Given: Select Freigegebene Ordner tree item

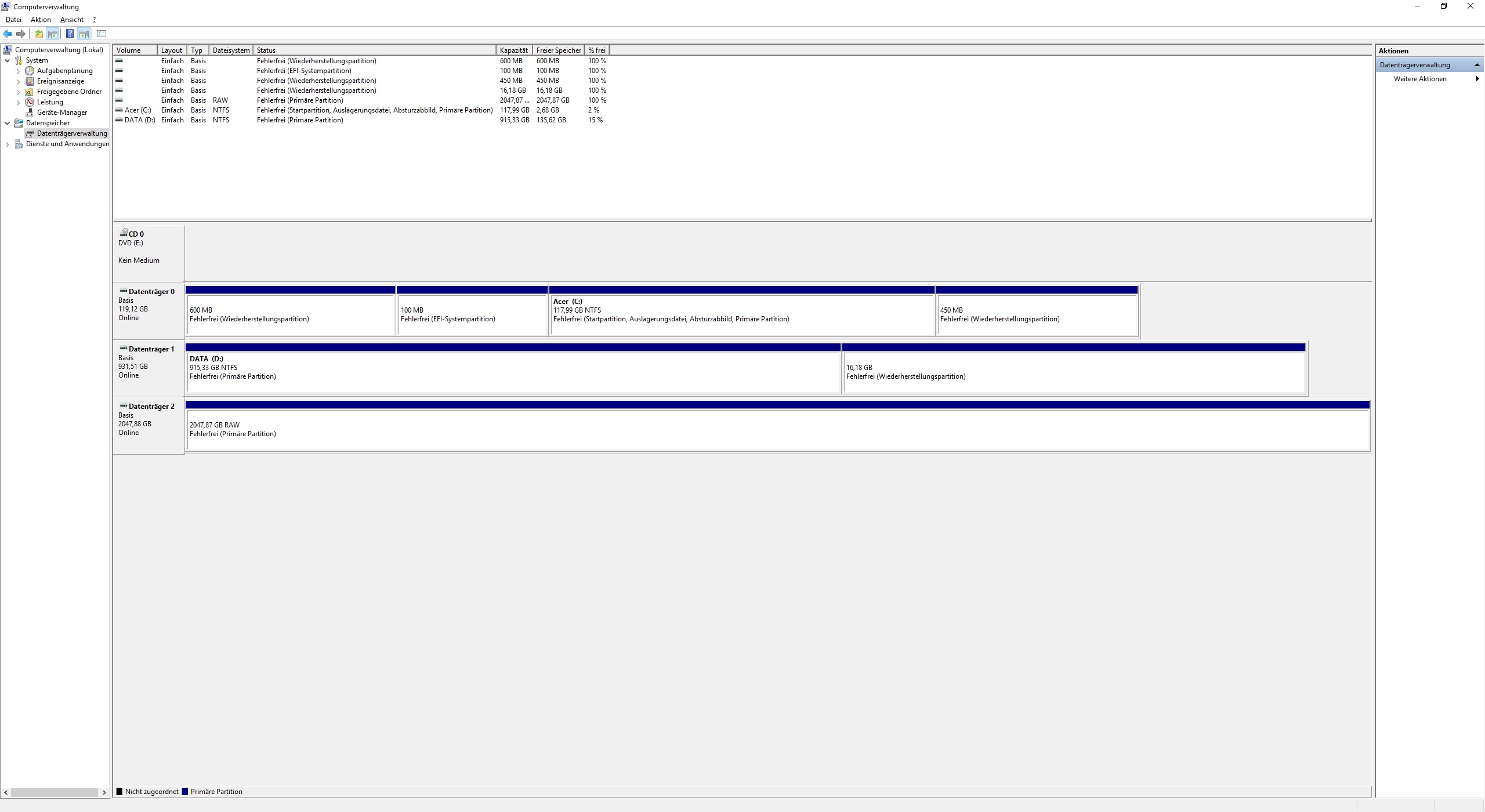Looking at the screenshot, I should pos(69,92).
